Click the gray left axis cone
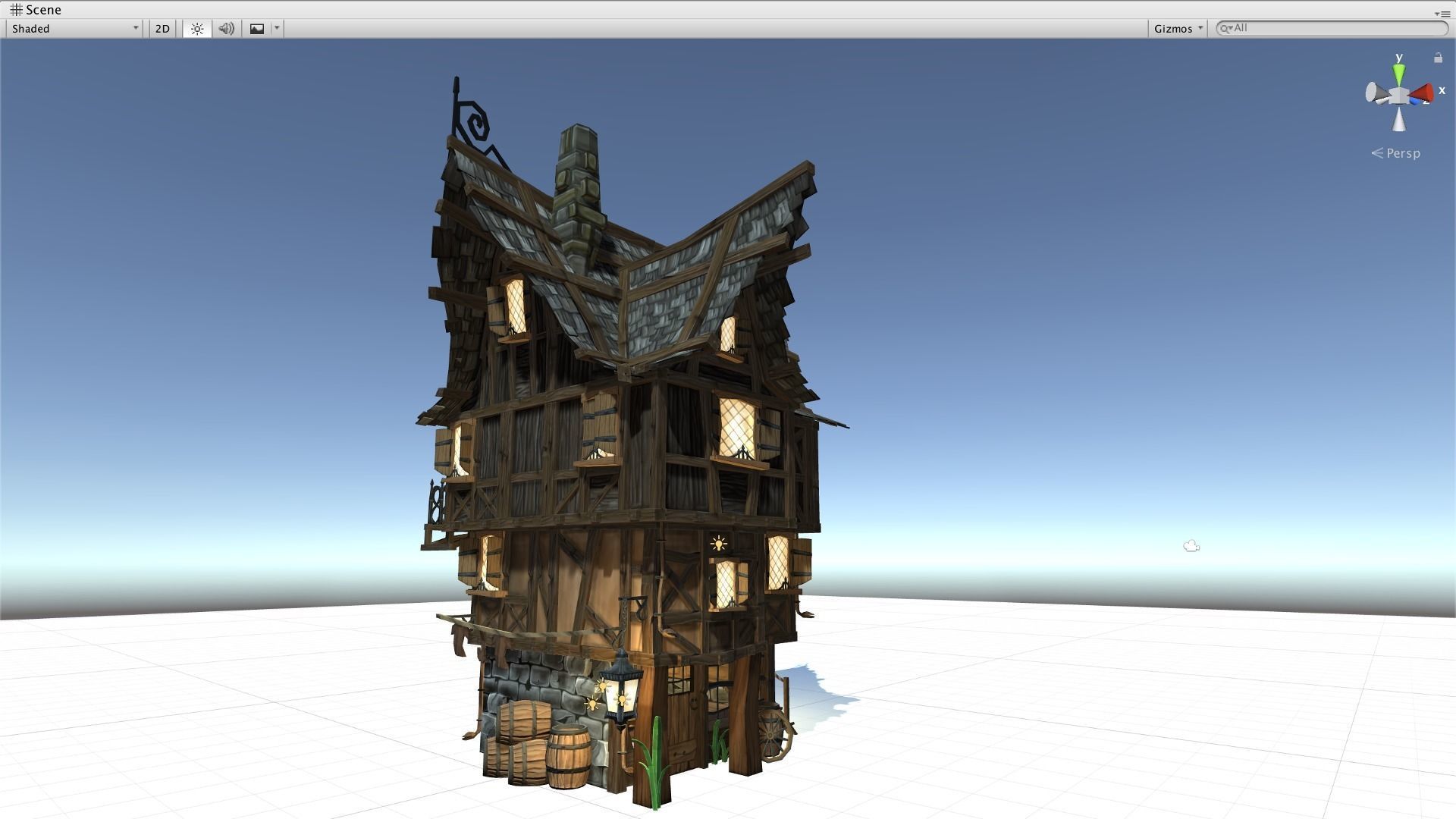 click(1376, 93)
